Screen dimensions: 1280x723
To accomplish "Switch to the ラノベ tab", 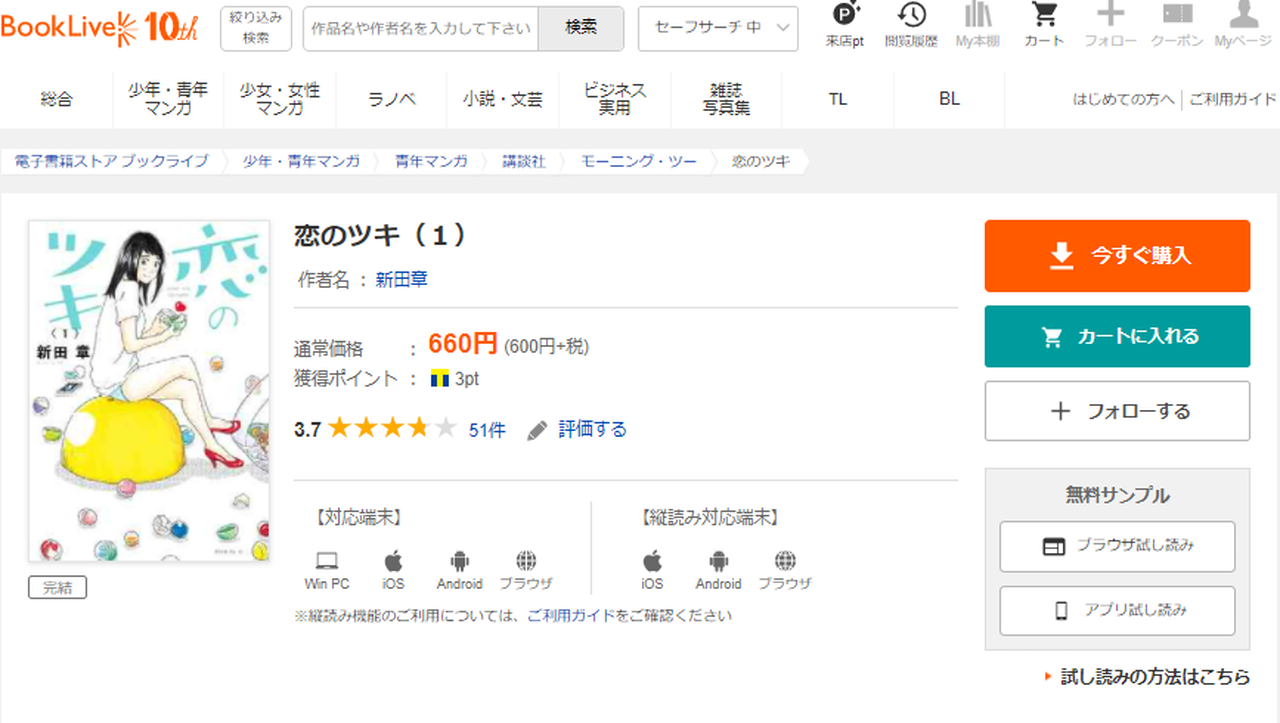I will coord(391,99).
